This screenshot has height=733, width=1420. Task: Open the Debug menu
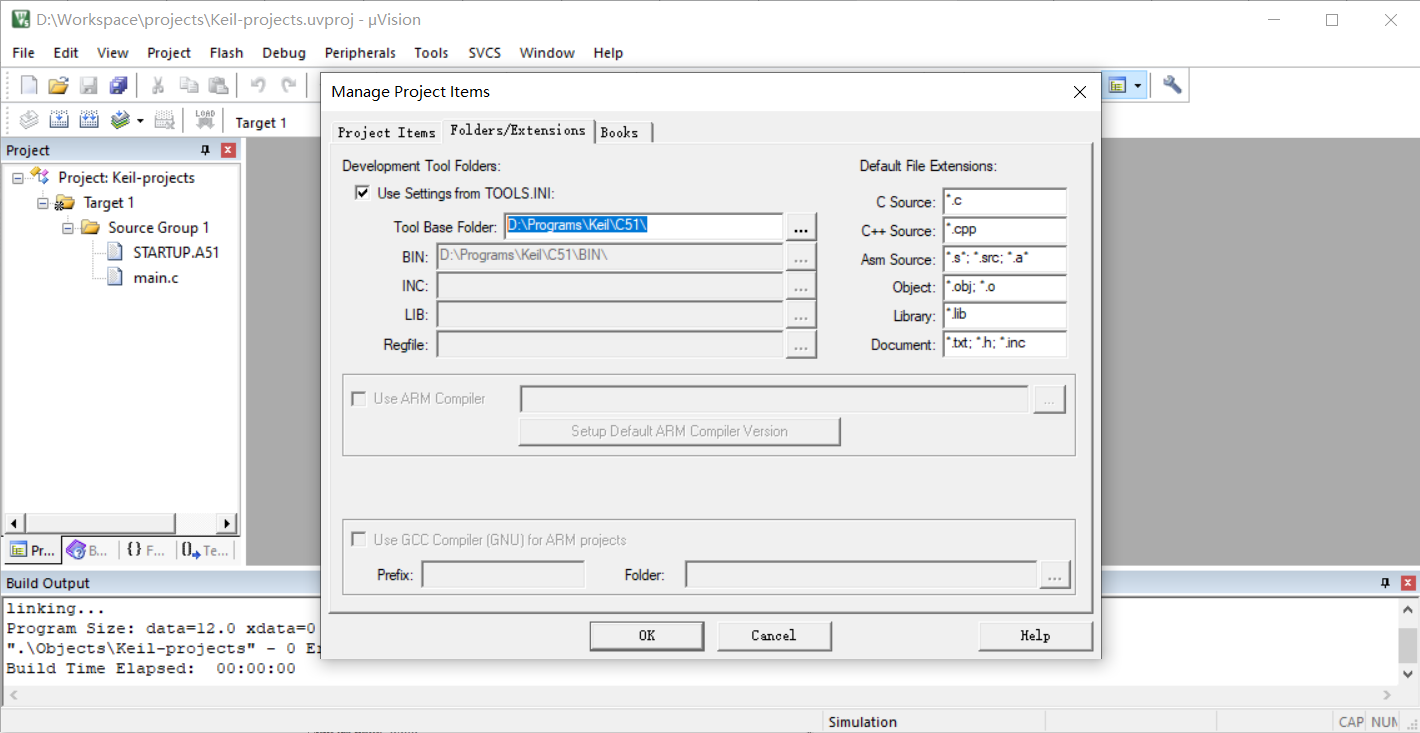(x=284, y=53)
